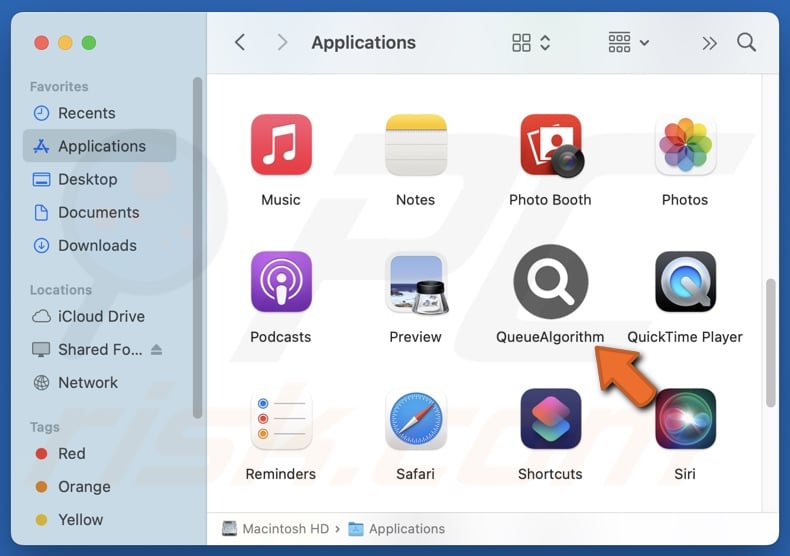Select the Photos app icon
Image resolution: width=790 pixels, height=556 pixels.
[685, 145]
